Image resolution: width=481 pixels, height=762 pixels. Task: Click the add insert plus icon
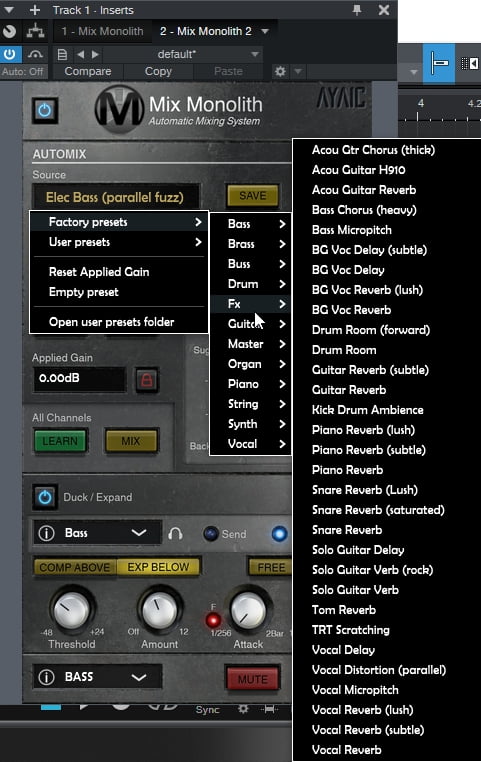(x=34, y=10)
